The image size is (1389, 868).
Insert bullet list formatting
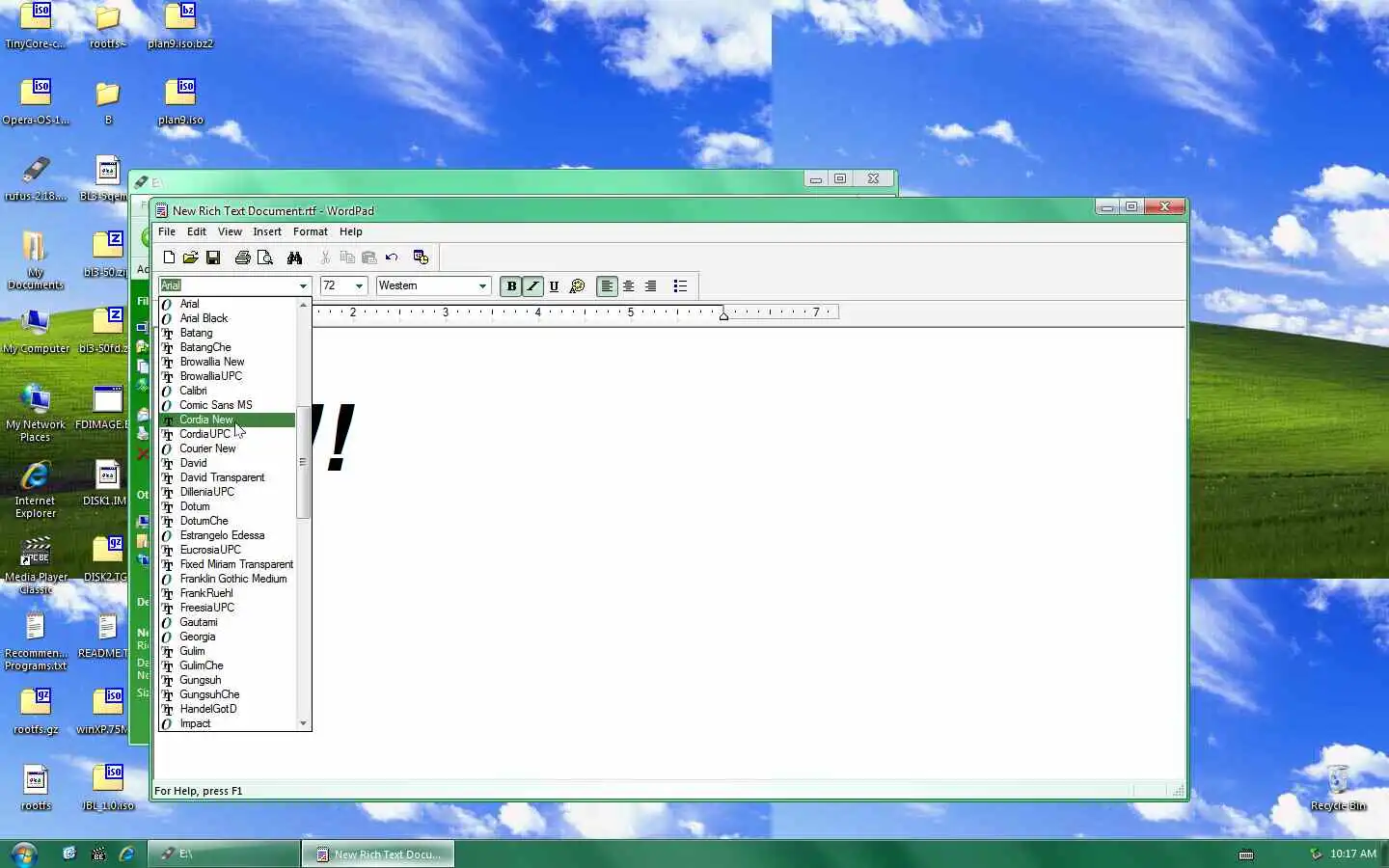(x=680, y=286)
